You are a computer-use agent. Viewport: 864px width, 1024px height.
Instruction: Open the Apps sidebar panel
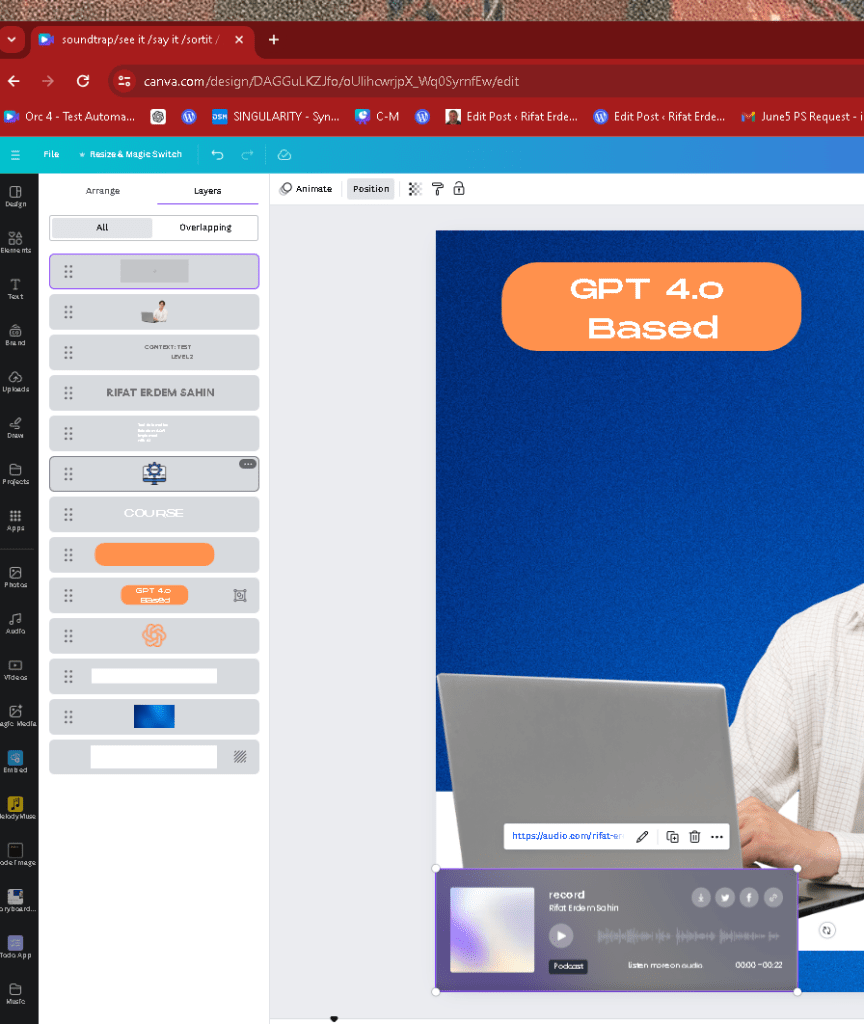click(x=16, y=520)
